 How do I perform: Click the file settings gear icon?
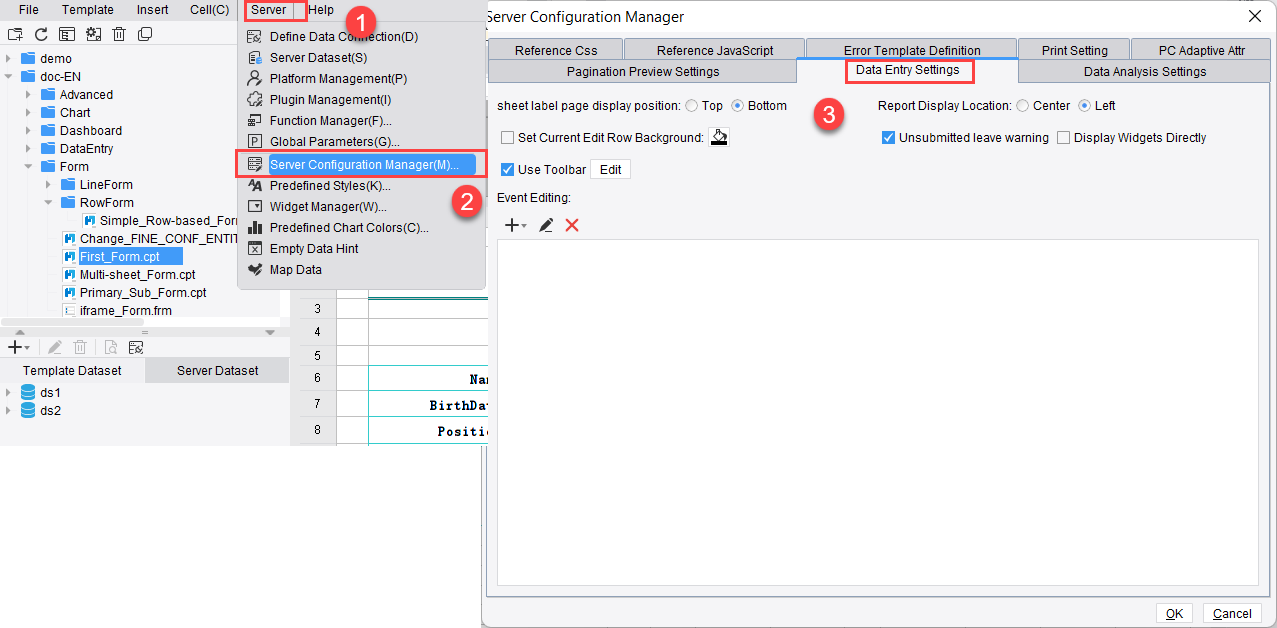pos(93,34)
